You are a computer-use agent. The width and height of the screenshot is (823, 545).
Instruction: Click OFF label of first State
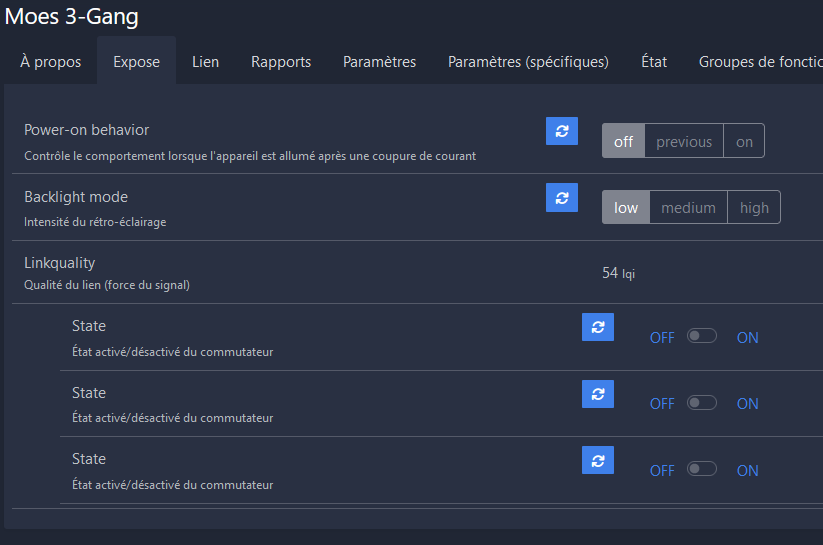click(x=662, y=338)
